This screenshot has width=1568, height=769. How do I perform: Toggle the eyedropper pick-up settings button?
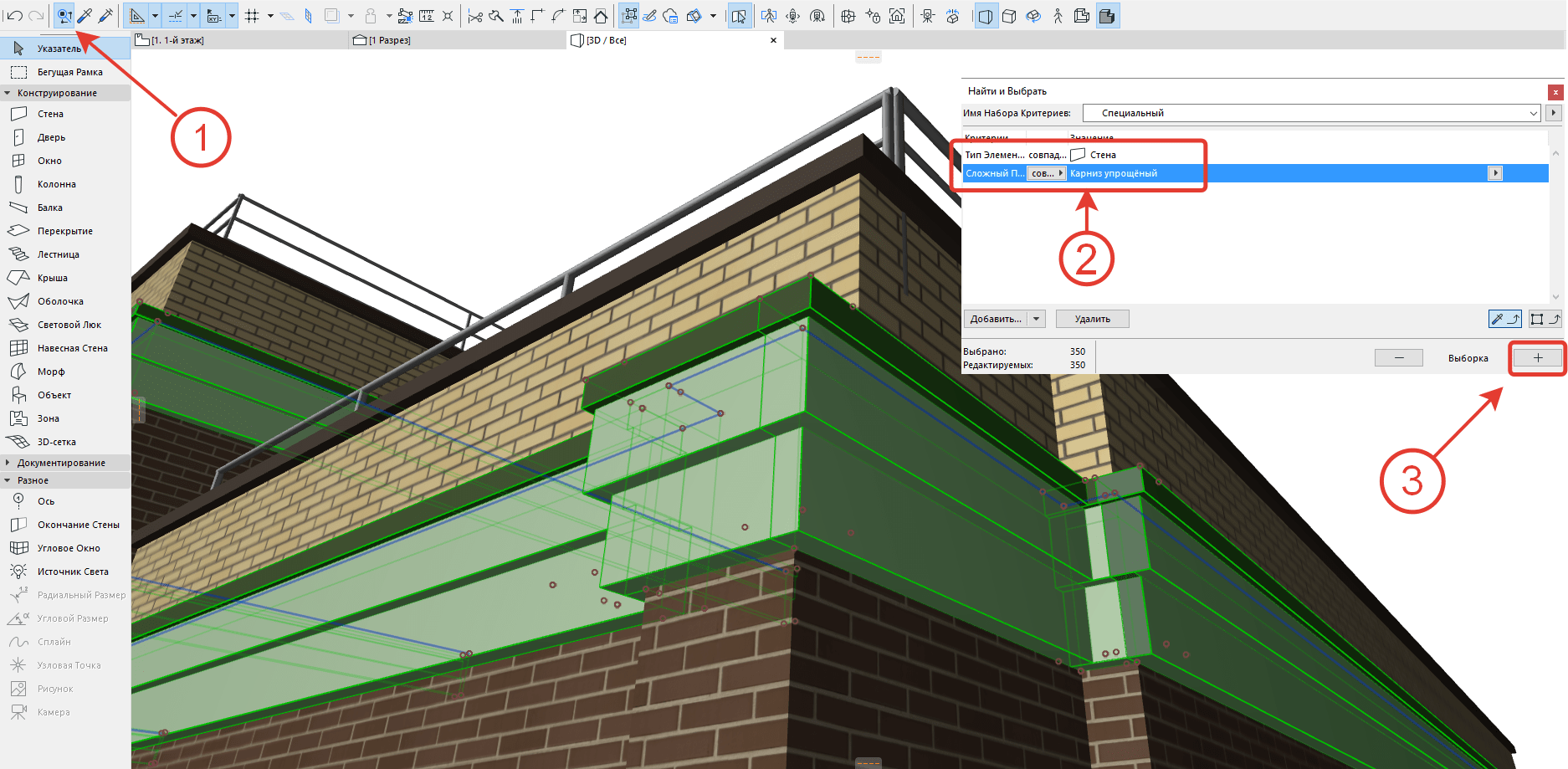click(x=1505, y=319)
